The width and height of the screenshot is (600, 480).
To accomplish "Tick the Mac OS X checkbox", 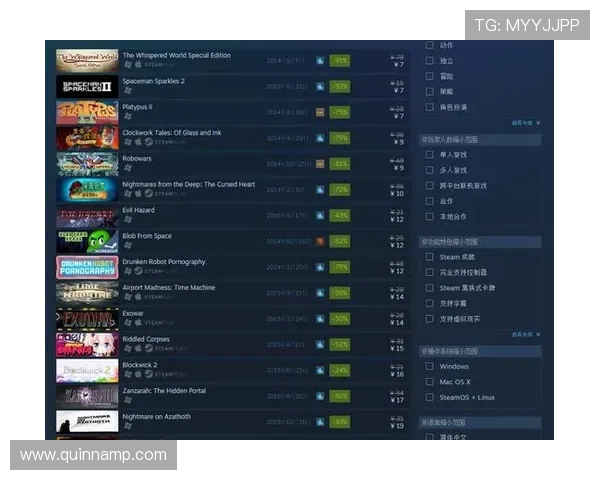I will (429, 382).
